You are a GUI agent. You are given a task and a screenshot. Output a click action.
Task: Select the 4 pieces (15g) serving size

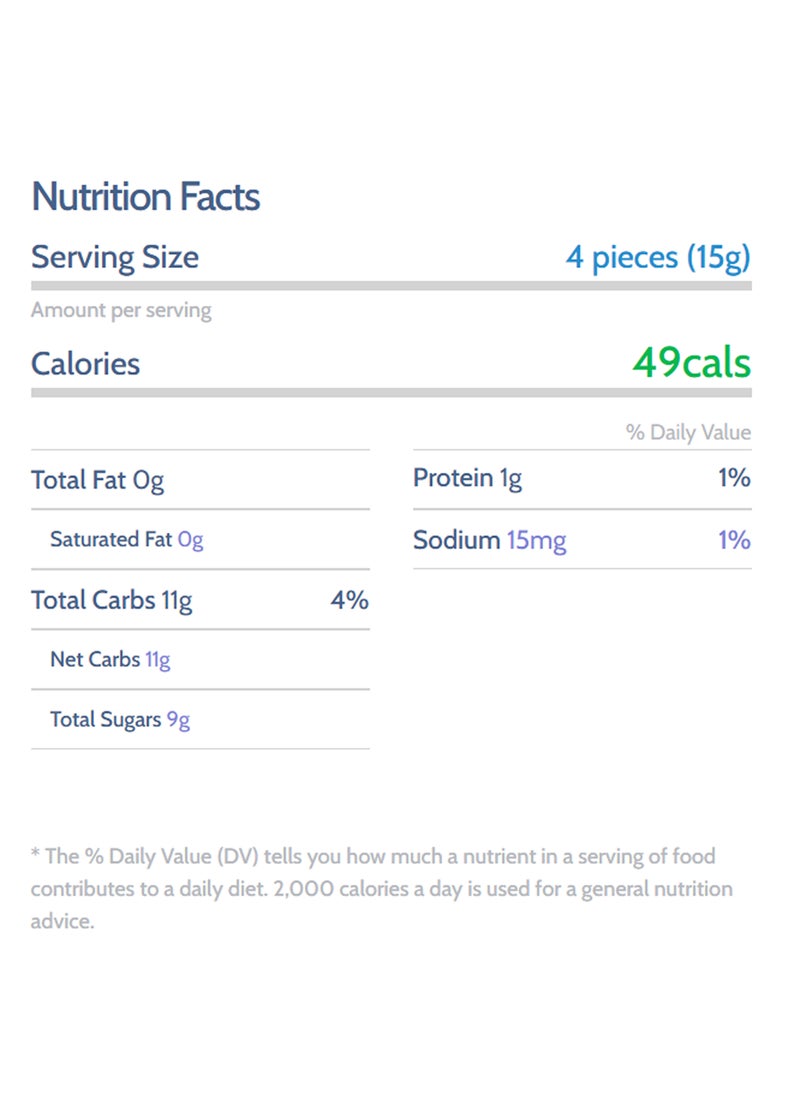tap(658, 257)
